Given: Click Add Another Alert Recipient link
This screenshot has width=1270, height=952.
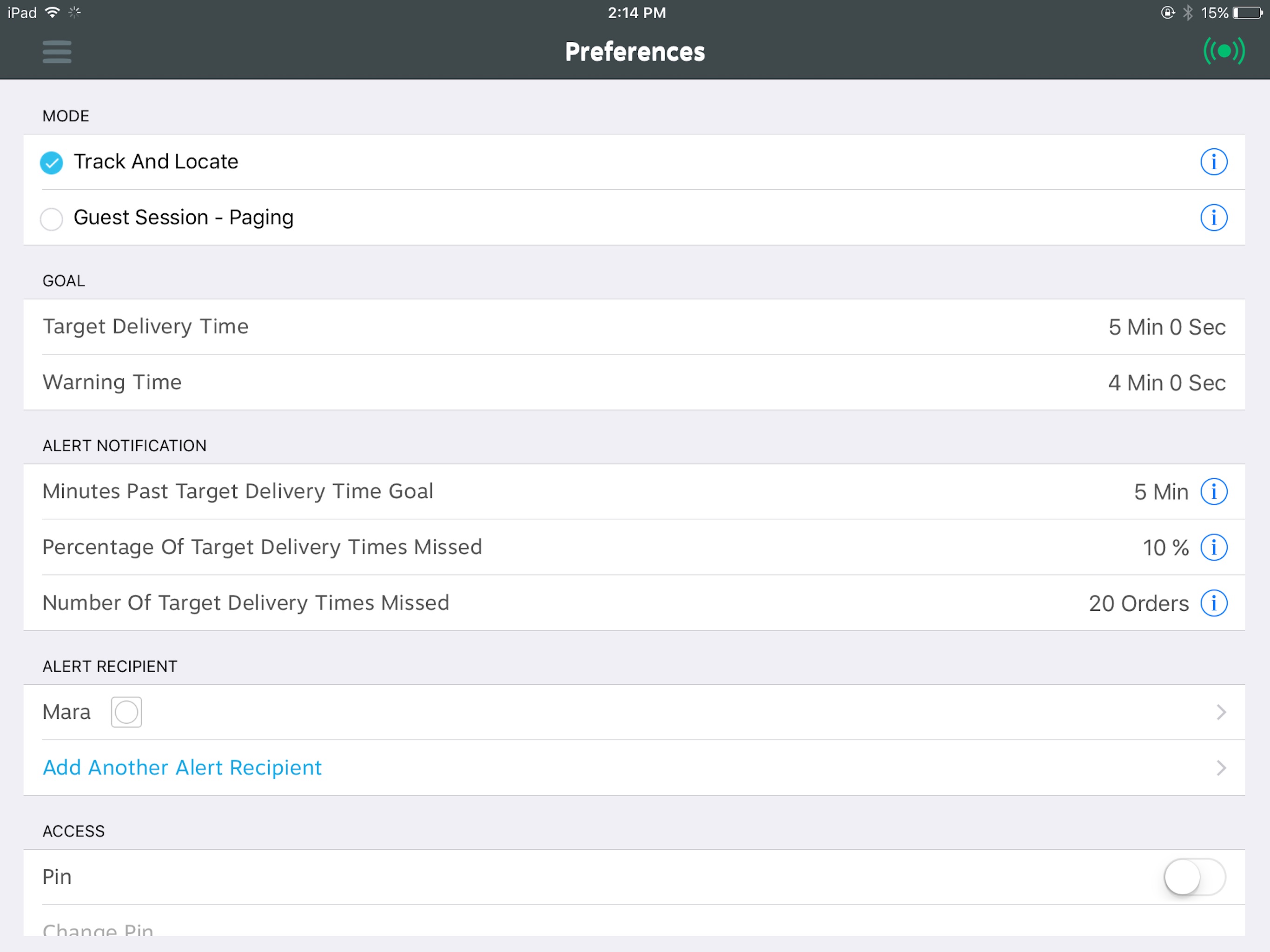Looking at the screenshot, I should click(x=182, y=767).
